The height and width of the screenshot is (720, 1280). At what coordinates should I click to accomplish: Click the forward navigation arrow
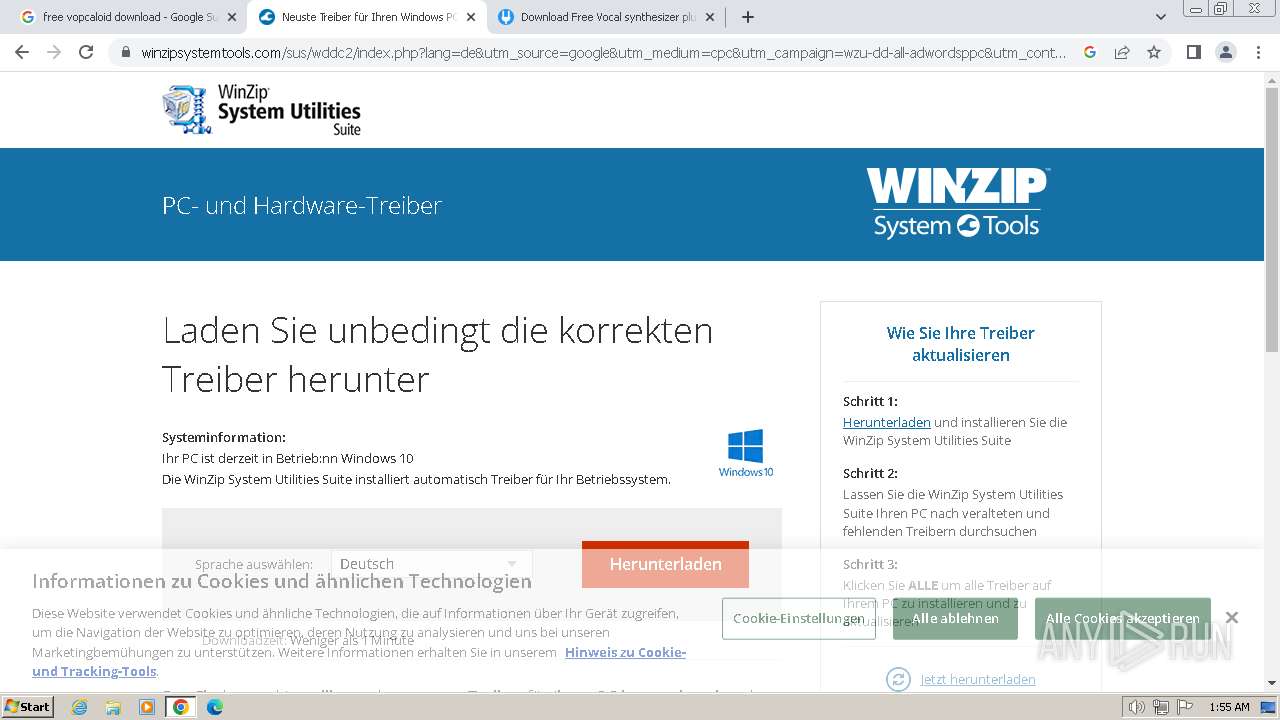54,52
